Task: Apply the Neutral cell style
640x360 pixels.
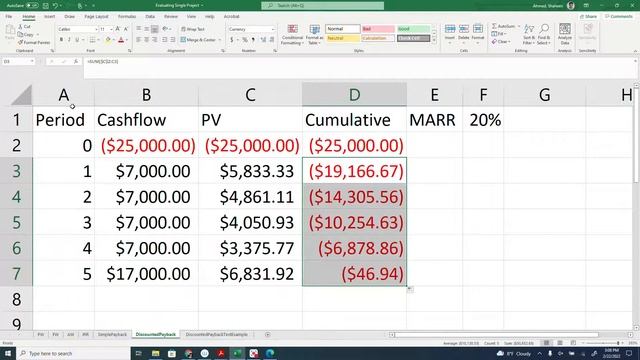Action: [x=343, y=38]
